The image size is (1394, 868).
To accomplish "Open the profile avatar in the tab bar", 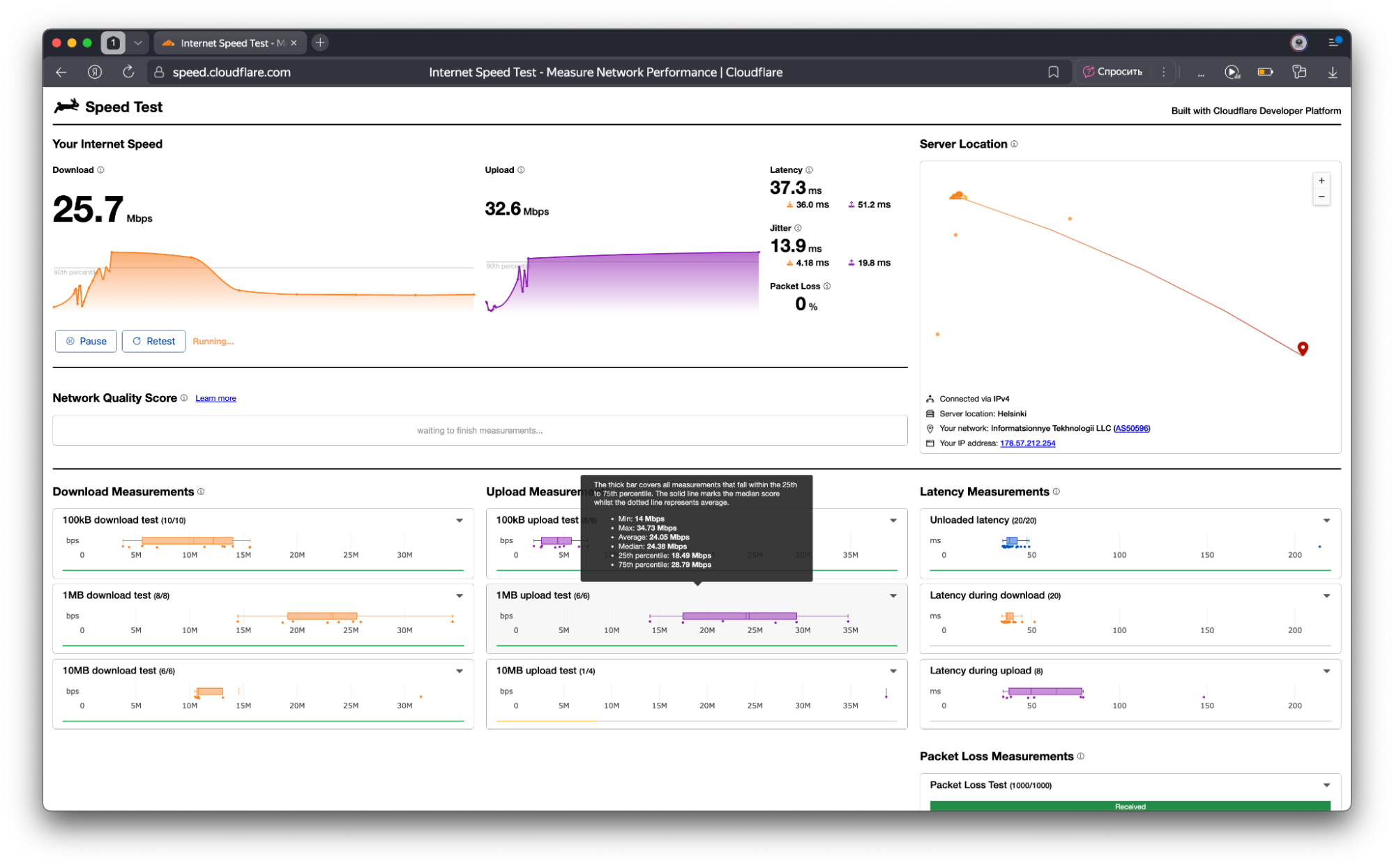I will [x=1298, y=43].
